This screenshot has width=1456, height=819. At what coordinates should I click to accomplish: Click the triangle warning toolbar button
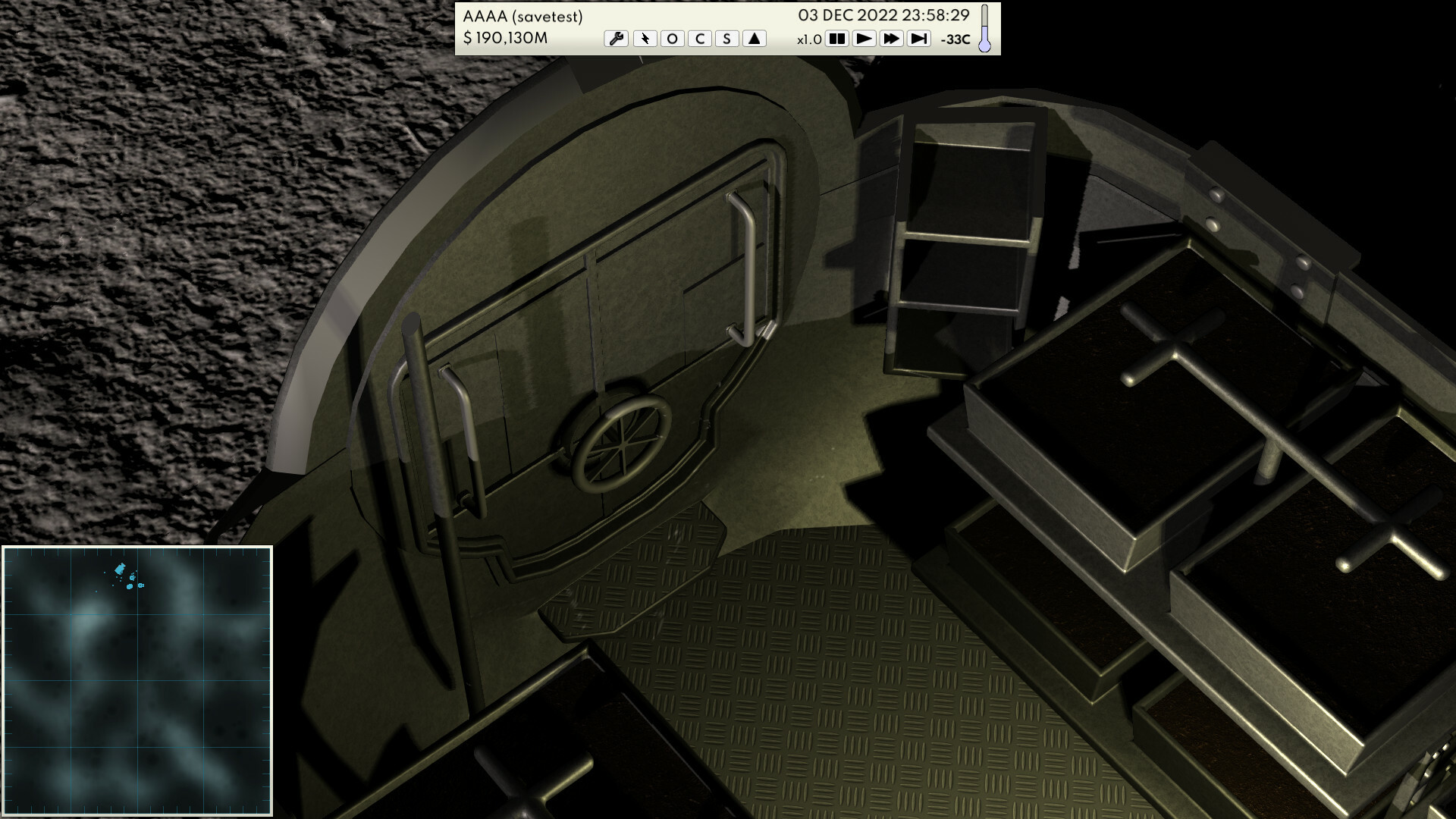(x=754, y=39)
